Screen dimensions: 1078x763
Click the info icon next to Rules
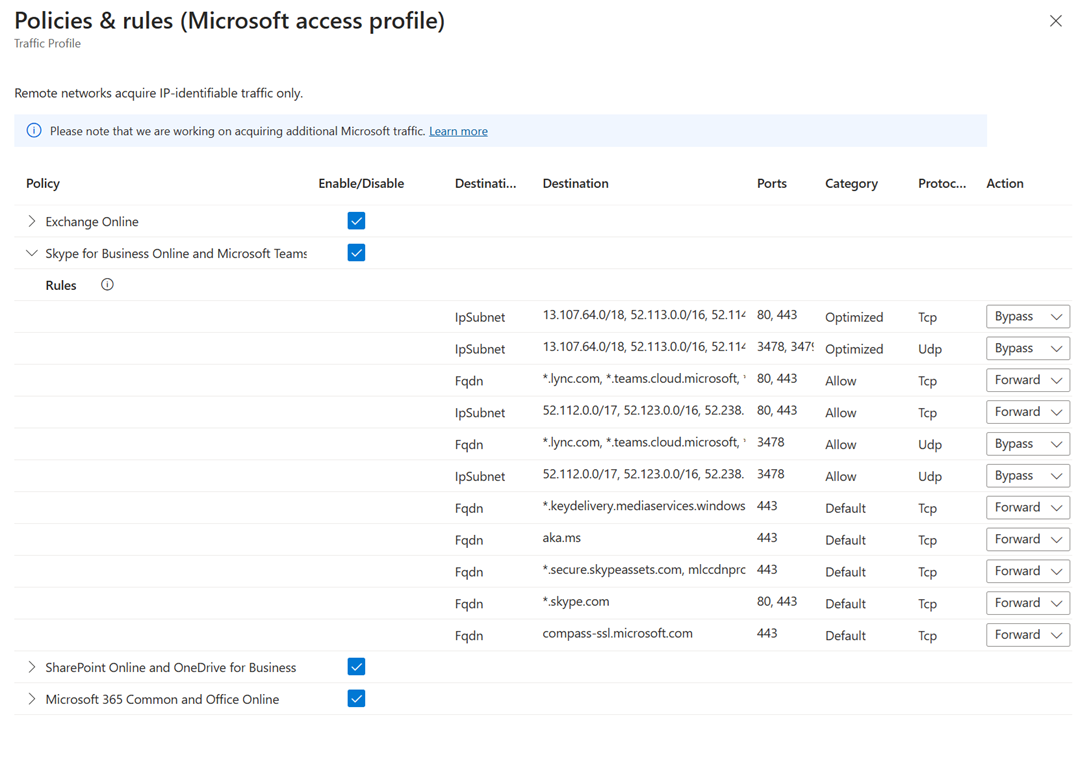[106, 284]
